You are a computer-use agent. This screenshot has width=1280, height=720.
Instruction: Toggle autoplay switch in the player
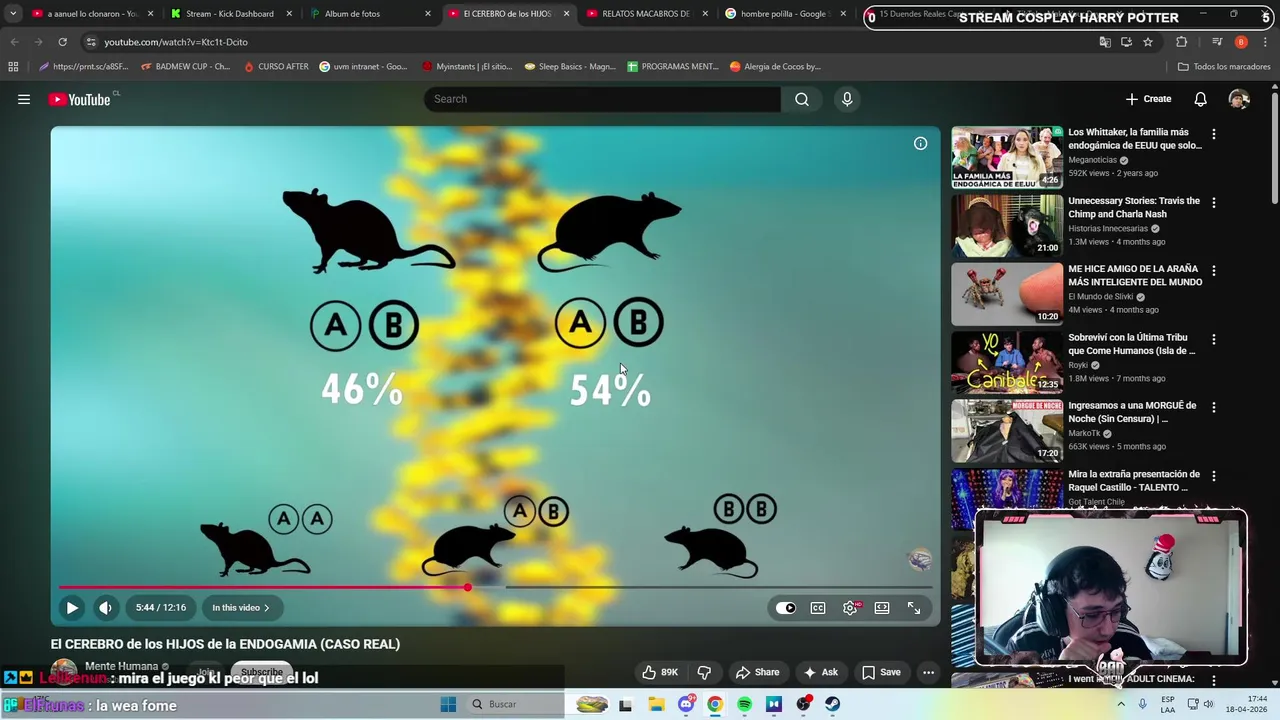coord(786,608)
